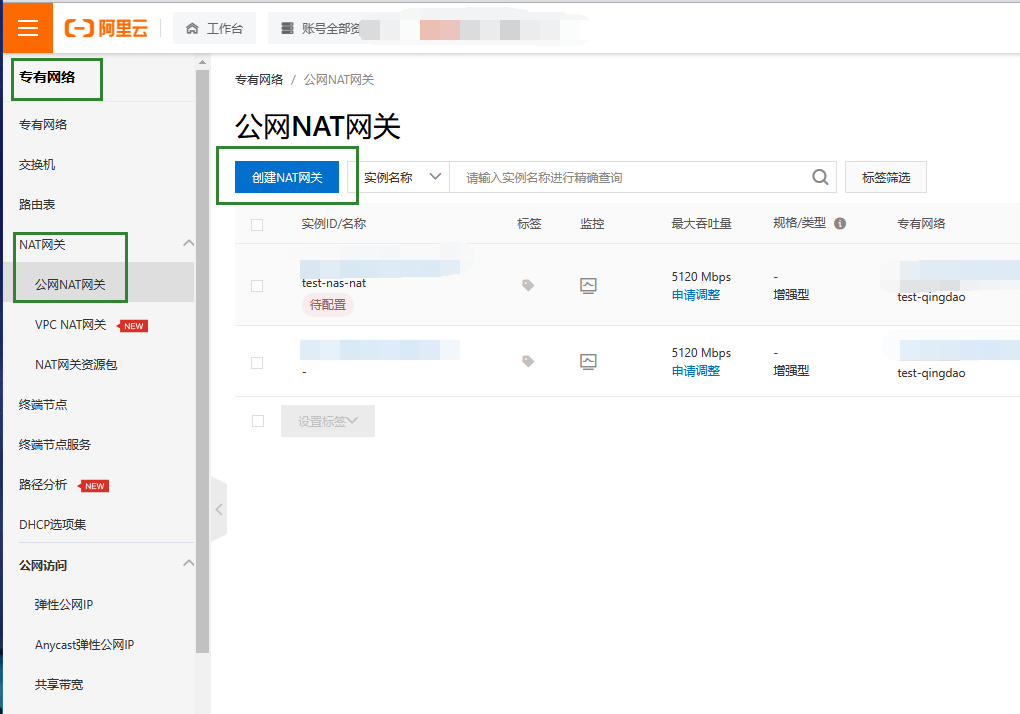Click the instance name search input field
Screen dimensions: 1020x714
(x=630, y=177)
